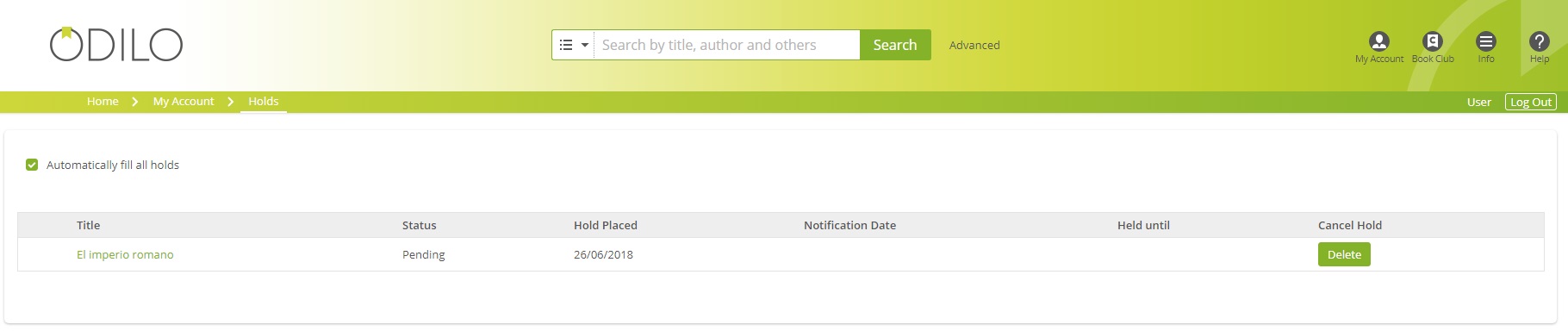The image size is (1568, 331).
Task: Delete the El imperio romano hold
Action: pos(1344,254)
